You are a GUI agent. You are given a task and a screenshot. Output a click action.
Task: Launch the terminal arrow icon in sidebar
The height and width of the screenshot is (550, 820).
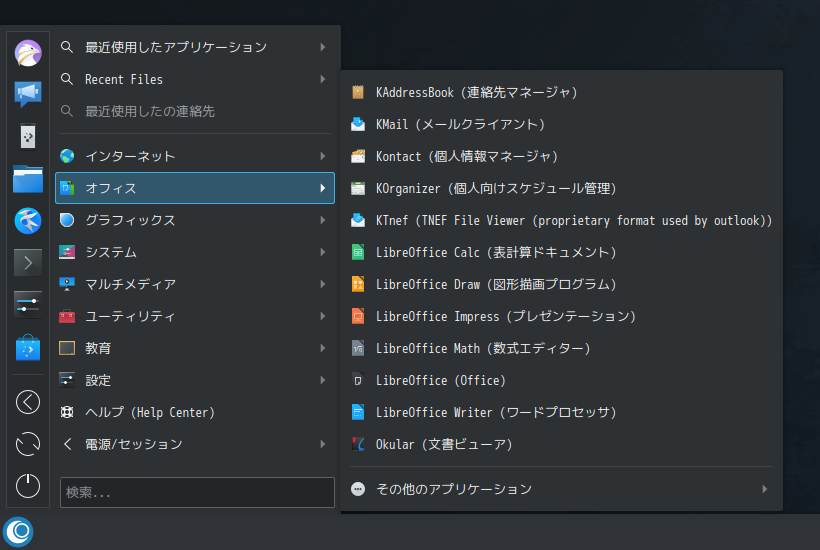(x=28, y=262)
